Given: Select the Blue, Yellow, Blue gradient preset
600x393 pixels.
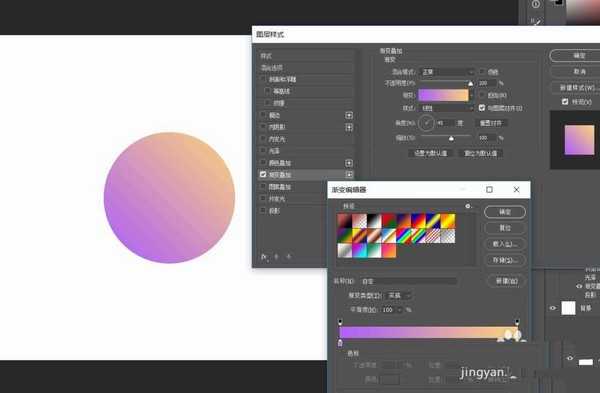Looking at the screenshot, I should (433, 221).
